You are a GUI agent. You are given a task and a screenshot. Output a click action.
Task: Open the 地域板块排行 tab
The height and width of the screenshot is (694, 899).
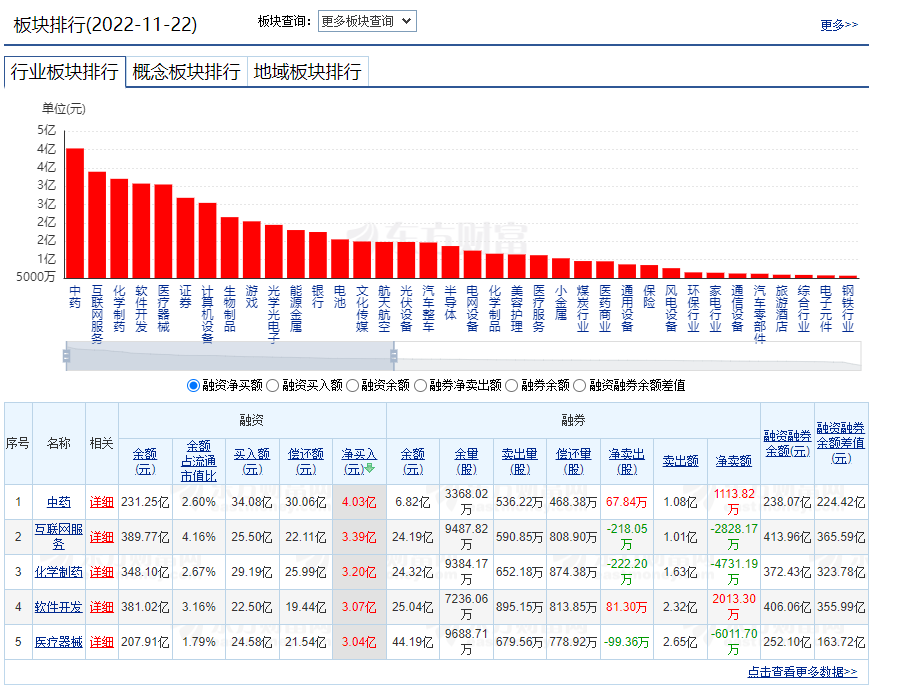click(307, 72)
